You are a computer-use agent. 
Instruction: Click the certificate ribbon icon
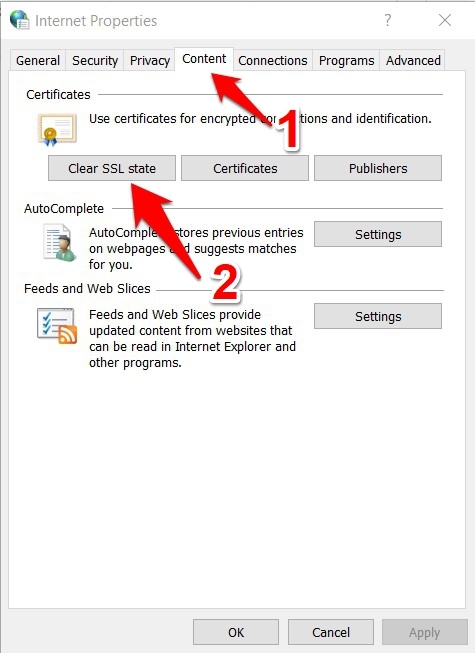point(57,130)
